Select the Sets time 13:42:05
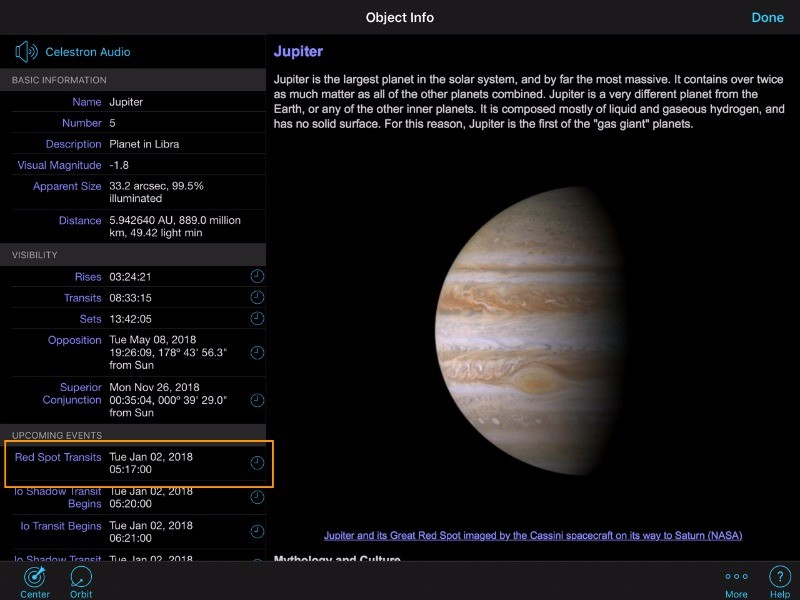The image size is (800, 600). coord(130,319)
